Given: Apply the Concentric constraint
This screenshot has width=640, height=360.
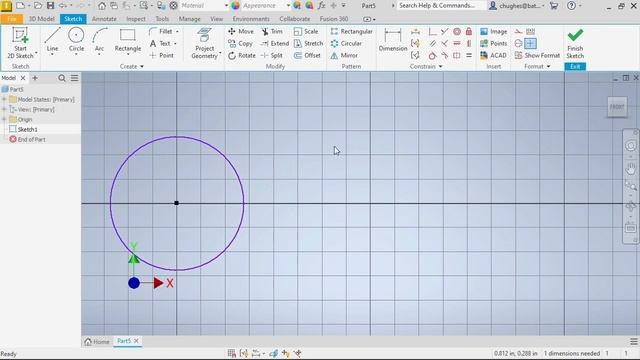Looking at the screenshot, I should point(457,31).
